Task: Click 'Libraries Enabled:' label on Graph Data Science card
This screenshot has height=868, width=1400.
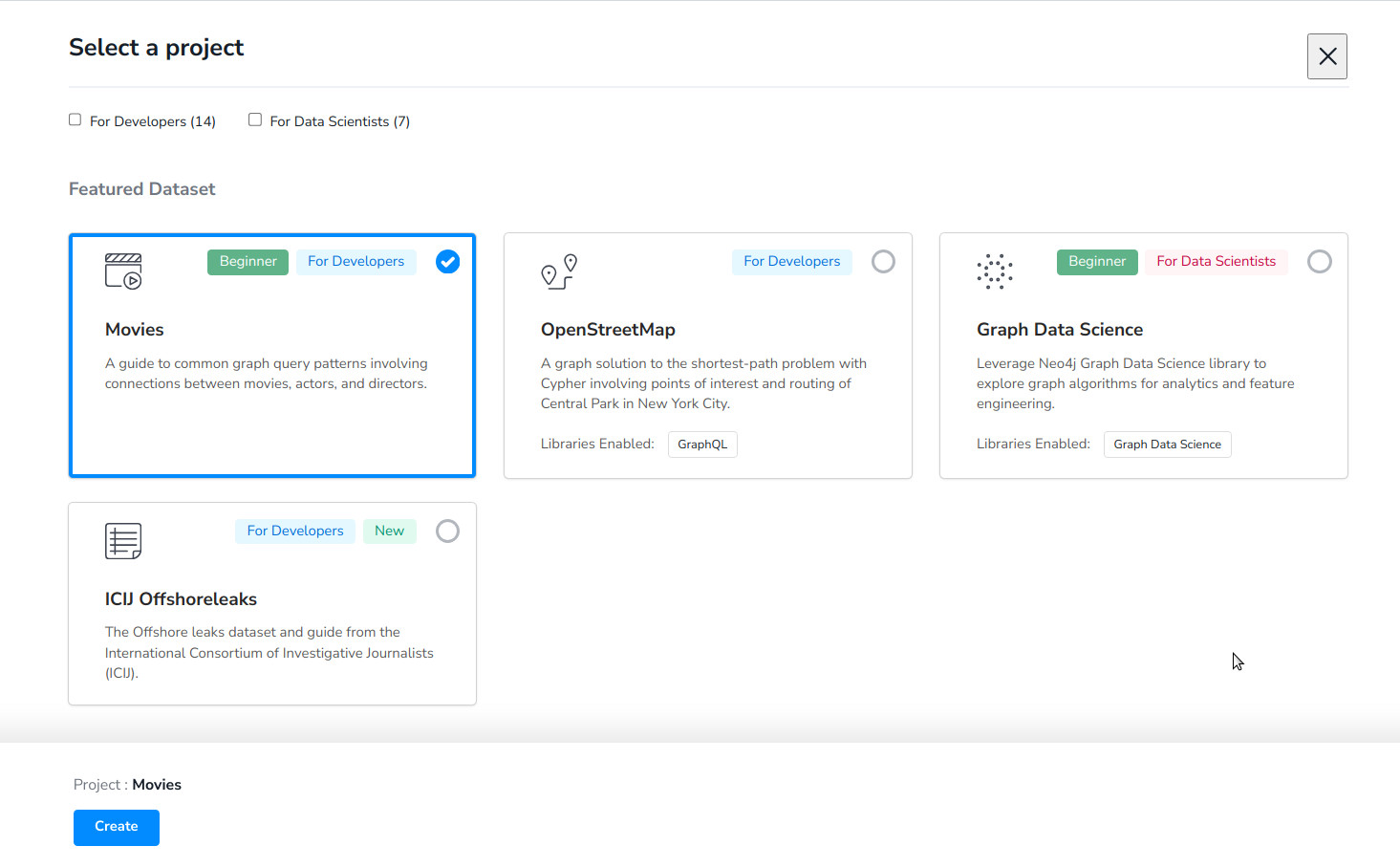Action: [1033, 445]
